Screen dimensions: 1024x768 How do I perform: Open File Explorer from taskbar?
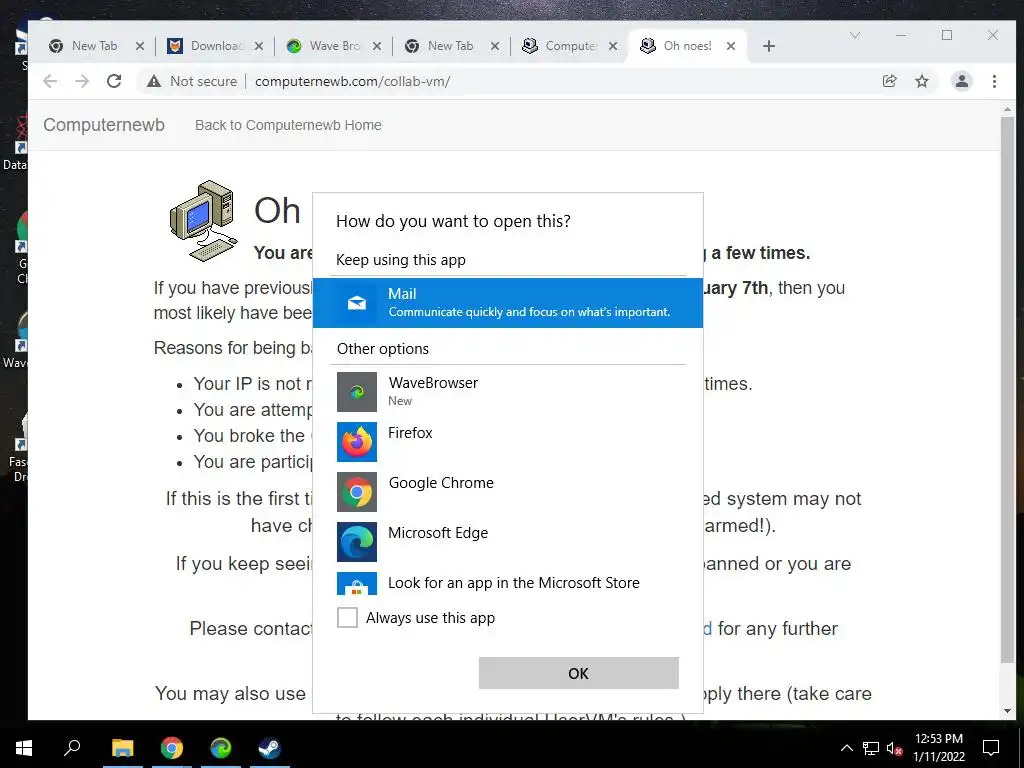point(122,747)
